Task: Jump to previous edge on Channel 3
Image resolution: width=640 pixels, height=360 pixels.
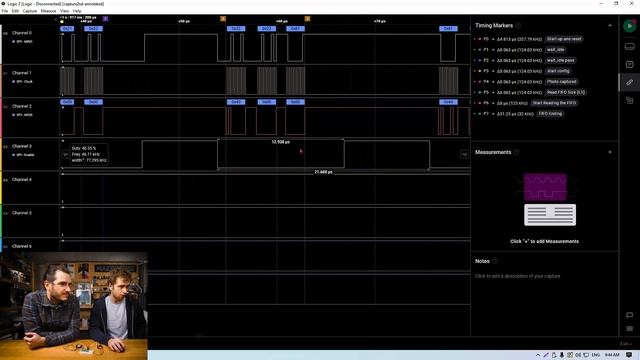Action: [x=65, y=155]
